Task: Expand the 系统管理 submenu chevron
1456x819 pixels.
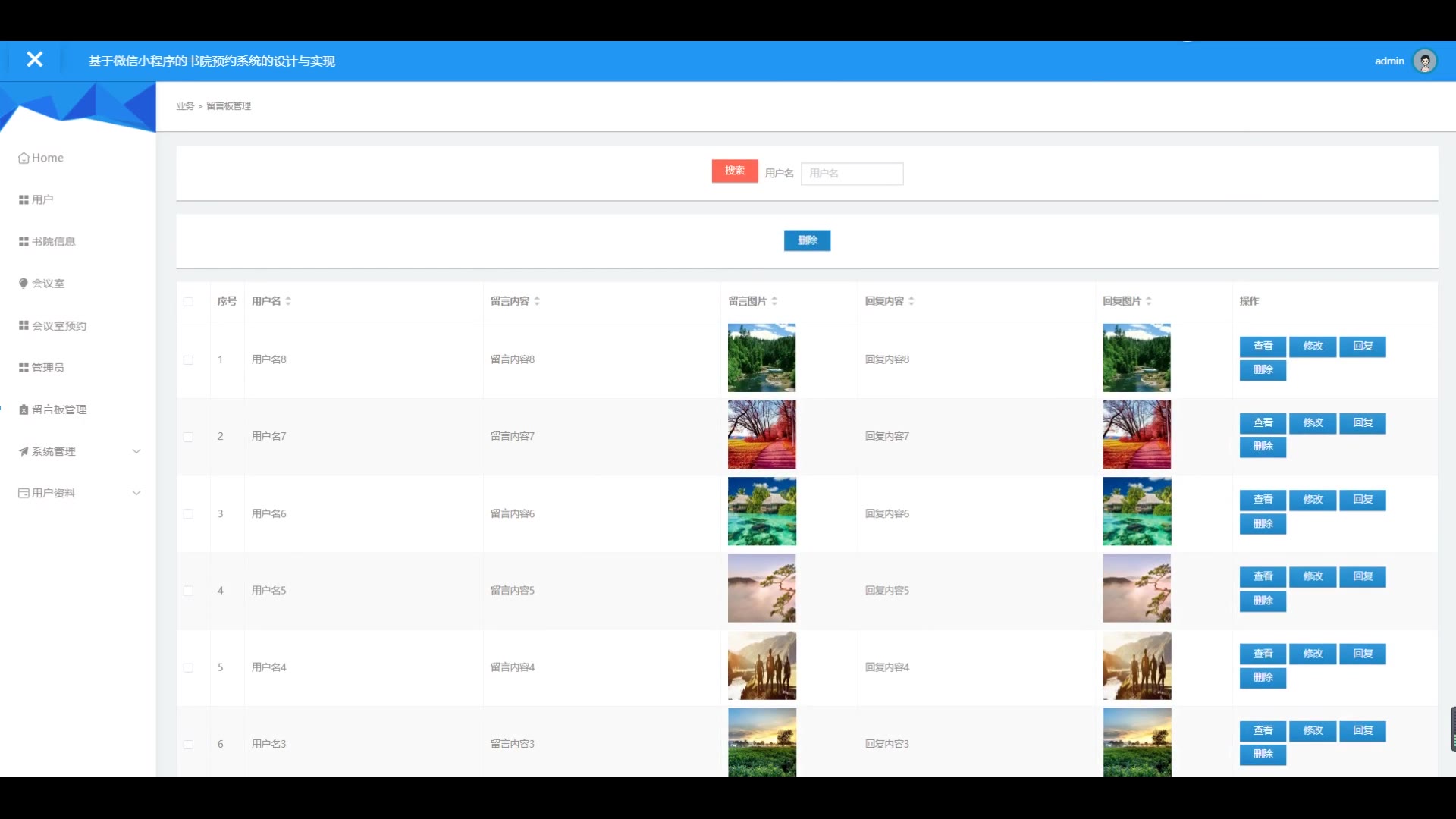Action: (136, 451)
